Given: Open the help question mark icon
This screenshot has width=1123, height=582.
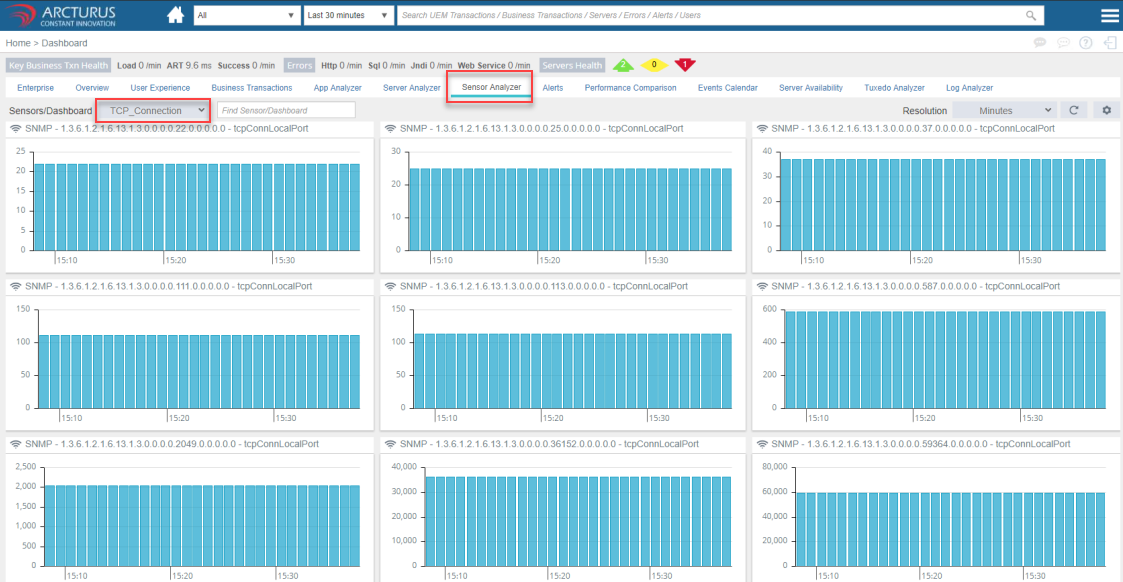Looking at the screenshot, I should 1085,43.
